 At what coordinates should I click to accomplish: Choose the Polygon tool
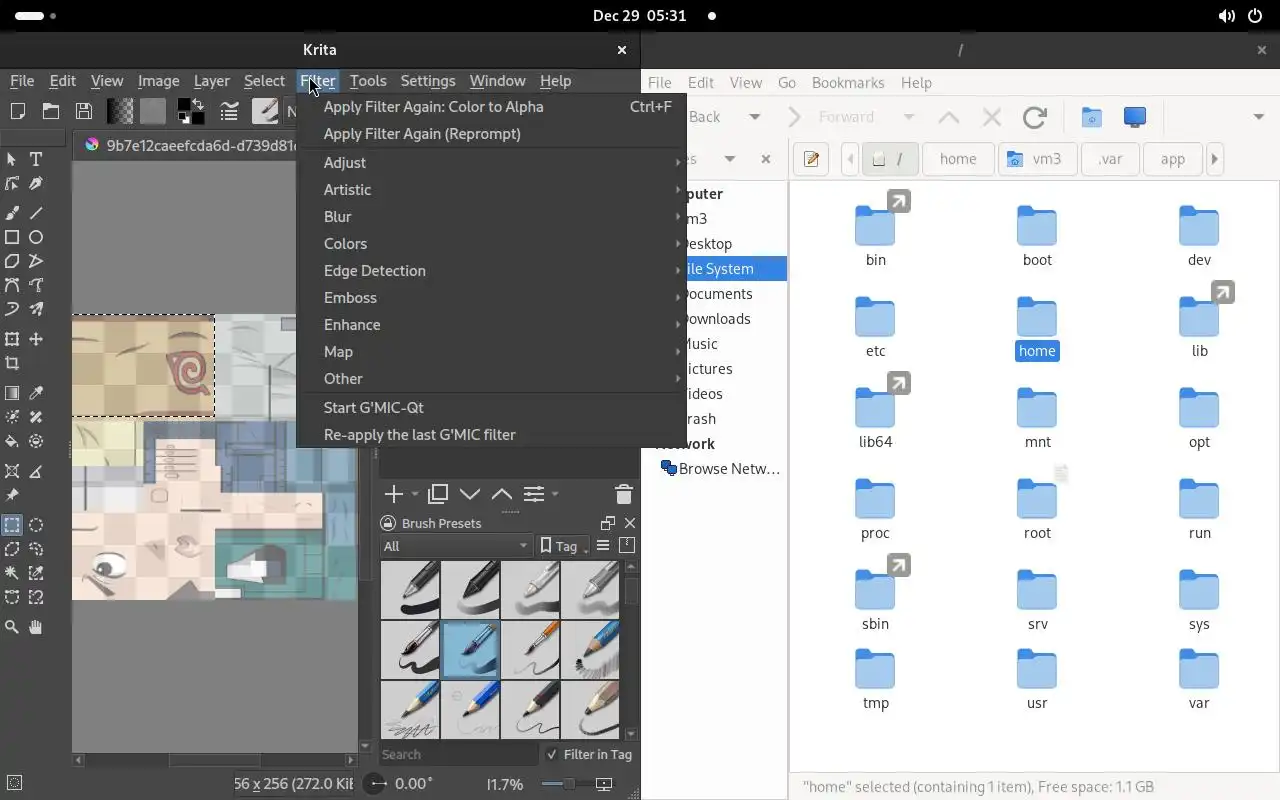click(x=12, y=261)
